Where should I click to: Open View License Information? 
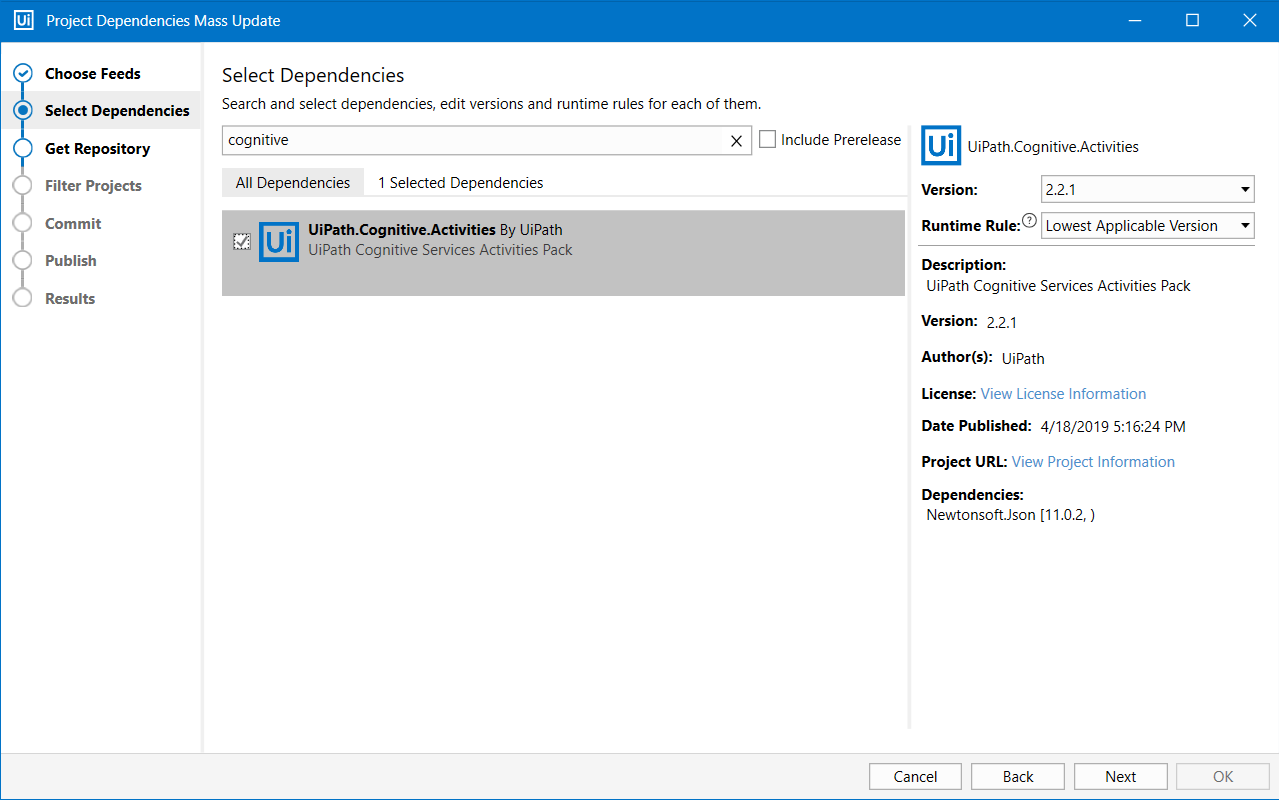[x=1062, y=393]
